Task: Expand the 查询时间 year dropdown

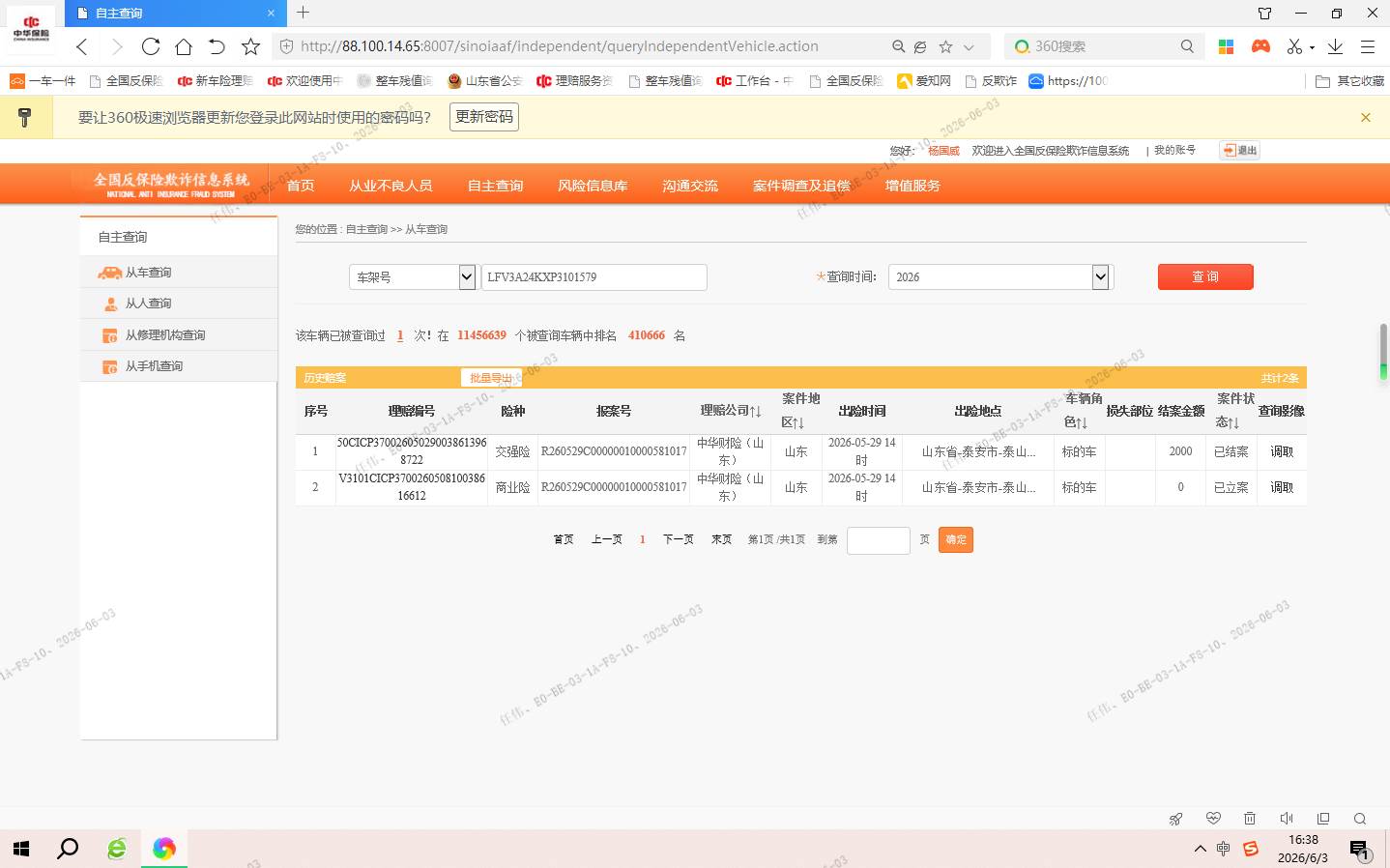Action: (1100, 276)
